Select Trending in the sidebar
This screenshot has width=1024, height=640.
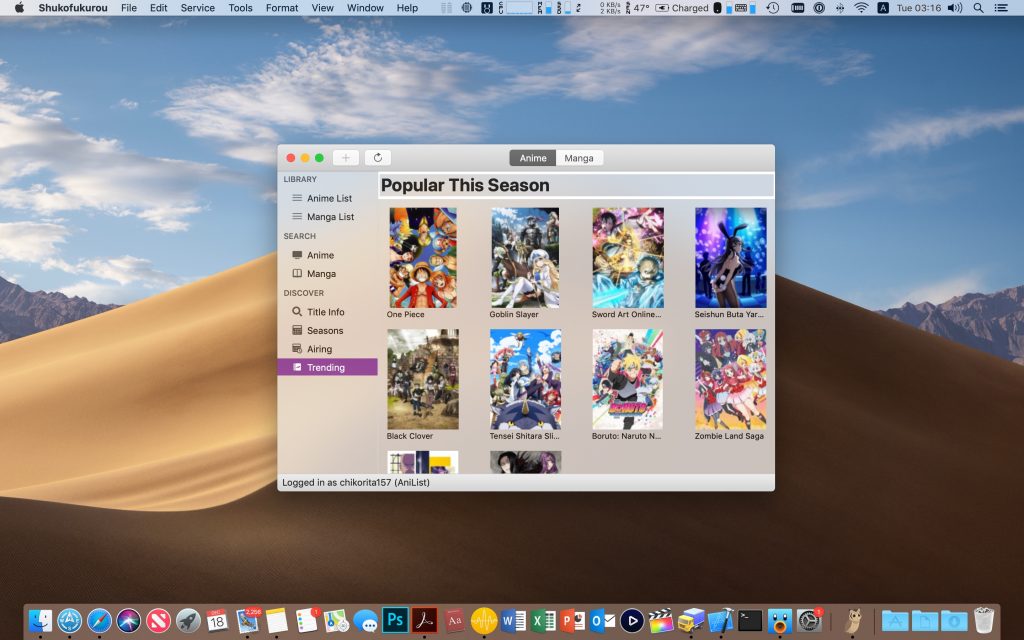[x=328, y=367]
